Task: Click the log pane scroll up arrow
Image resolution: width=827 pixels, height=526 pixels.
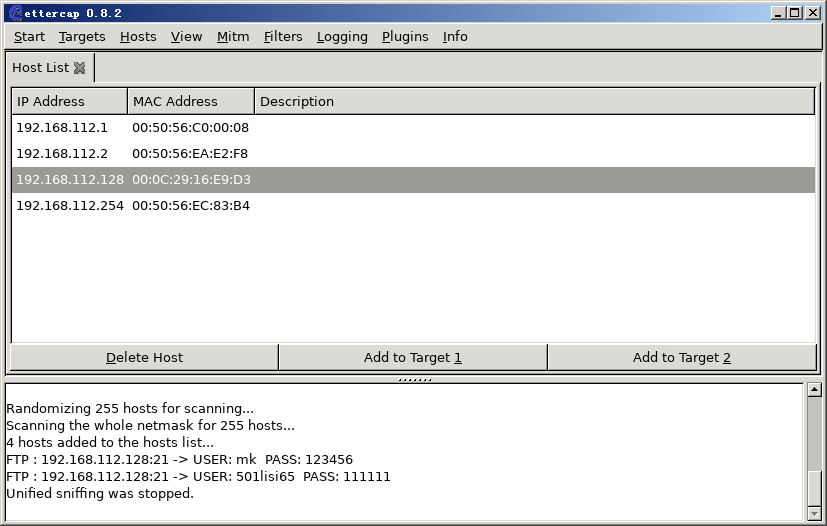Action: [x=814, y=390]
